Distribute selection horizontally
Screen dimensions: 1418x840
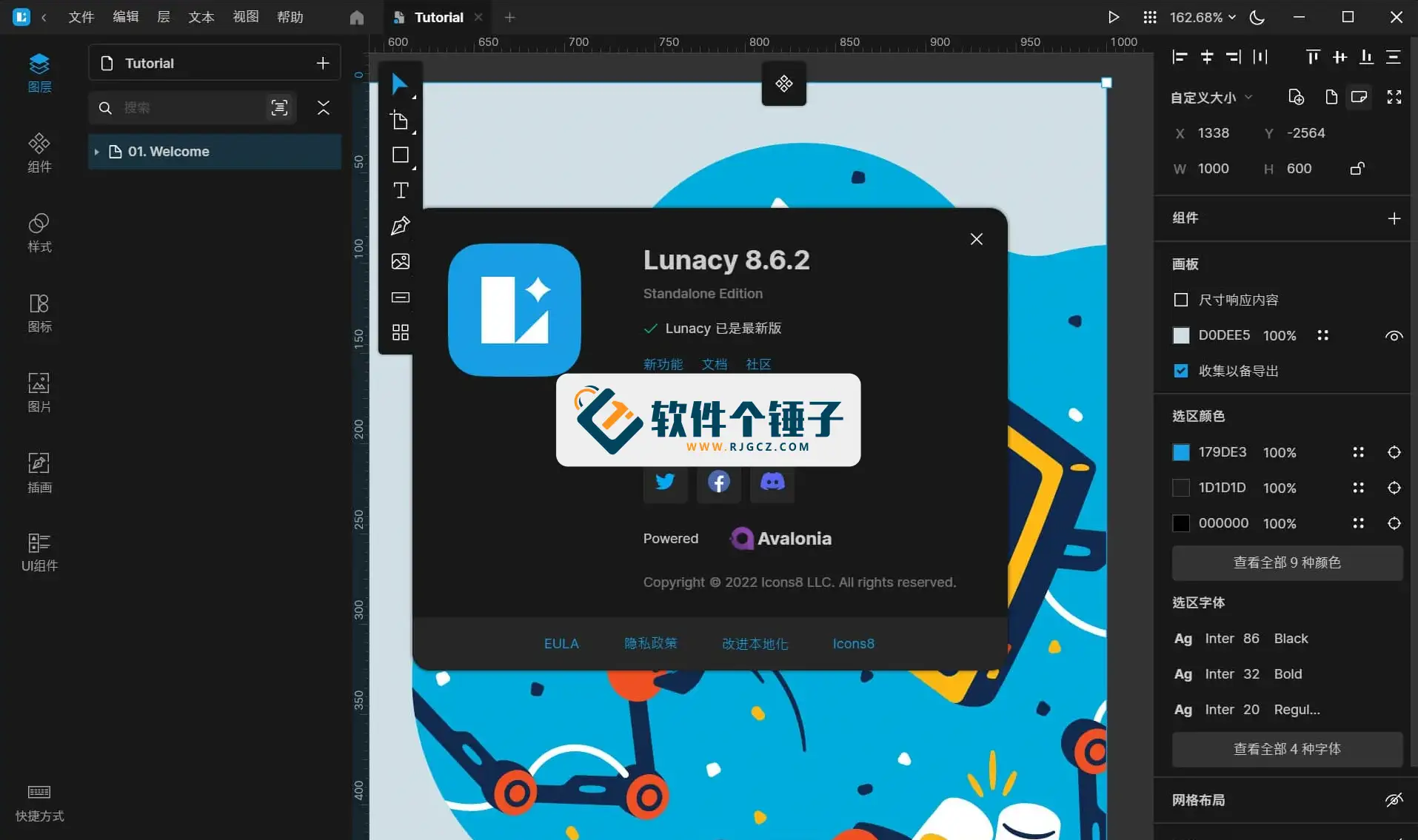pos(1260,57)
